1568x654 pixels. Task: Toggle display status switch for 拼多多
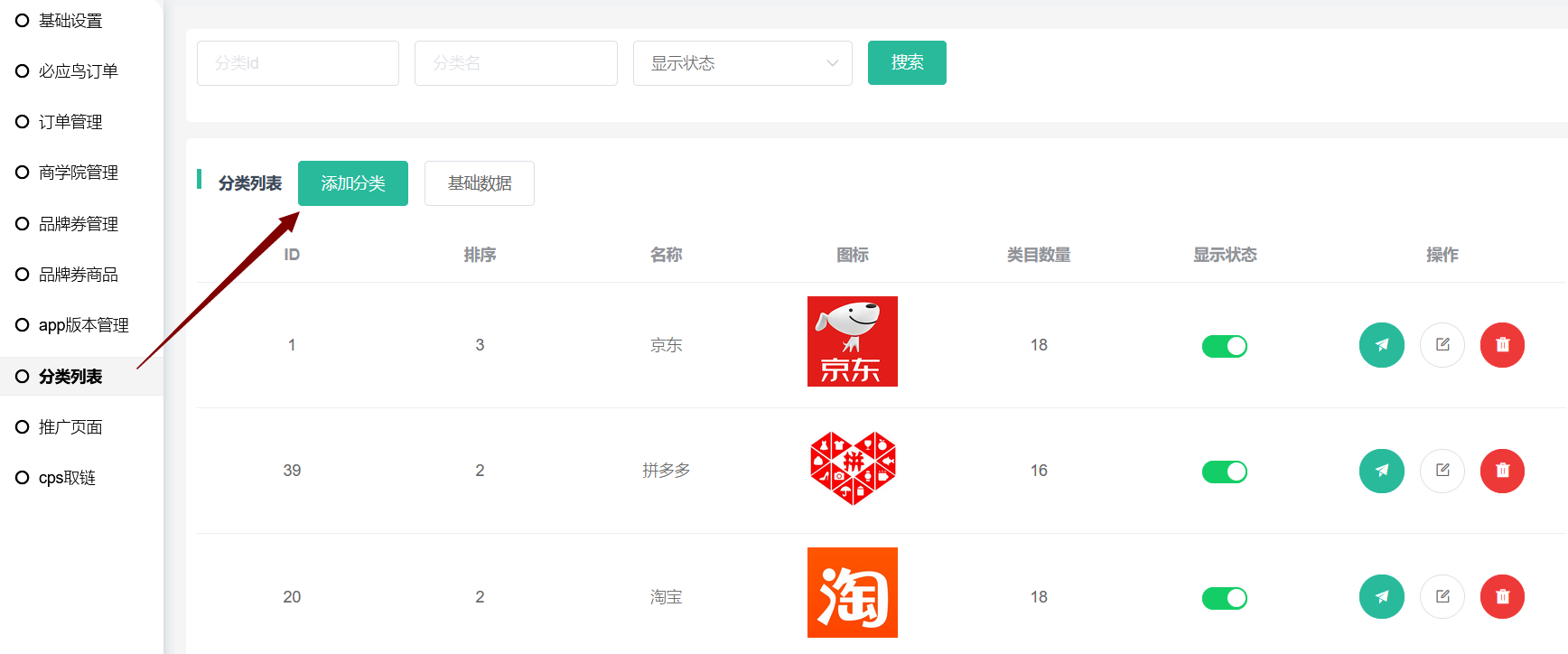1225,472
